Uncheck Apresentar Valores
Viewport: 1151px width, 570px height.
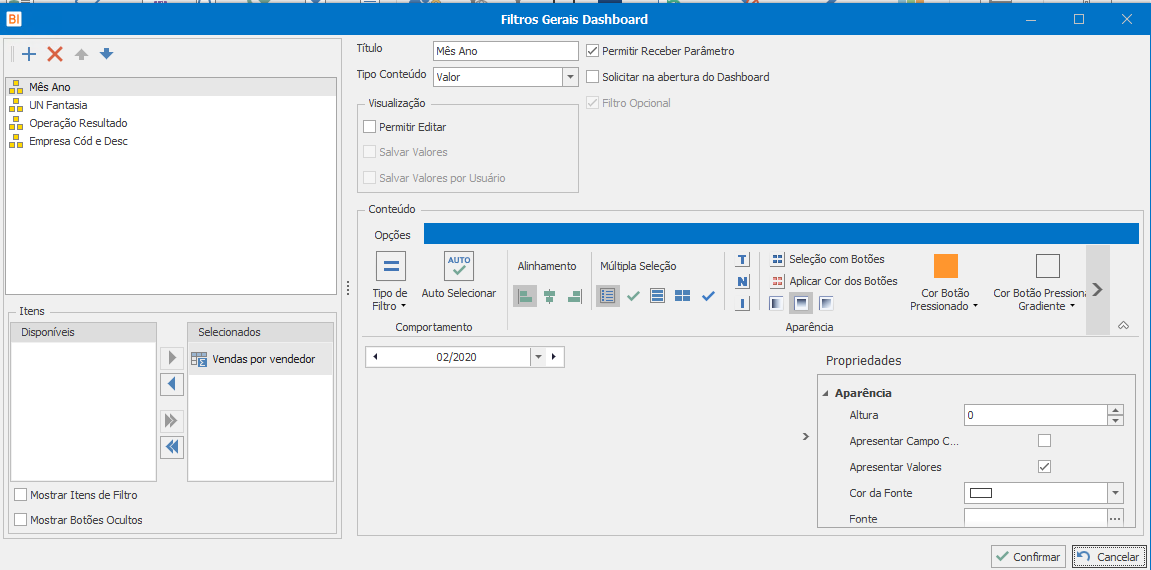coord(1045,467)
